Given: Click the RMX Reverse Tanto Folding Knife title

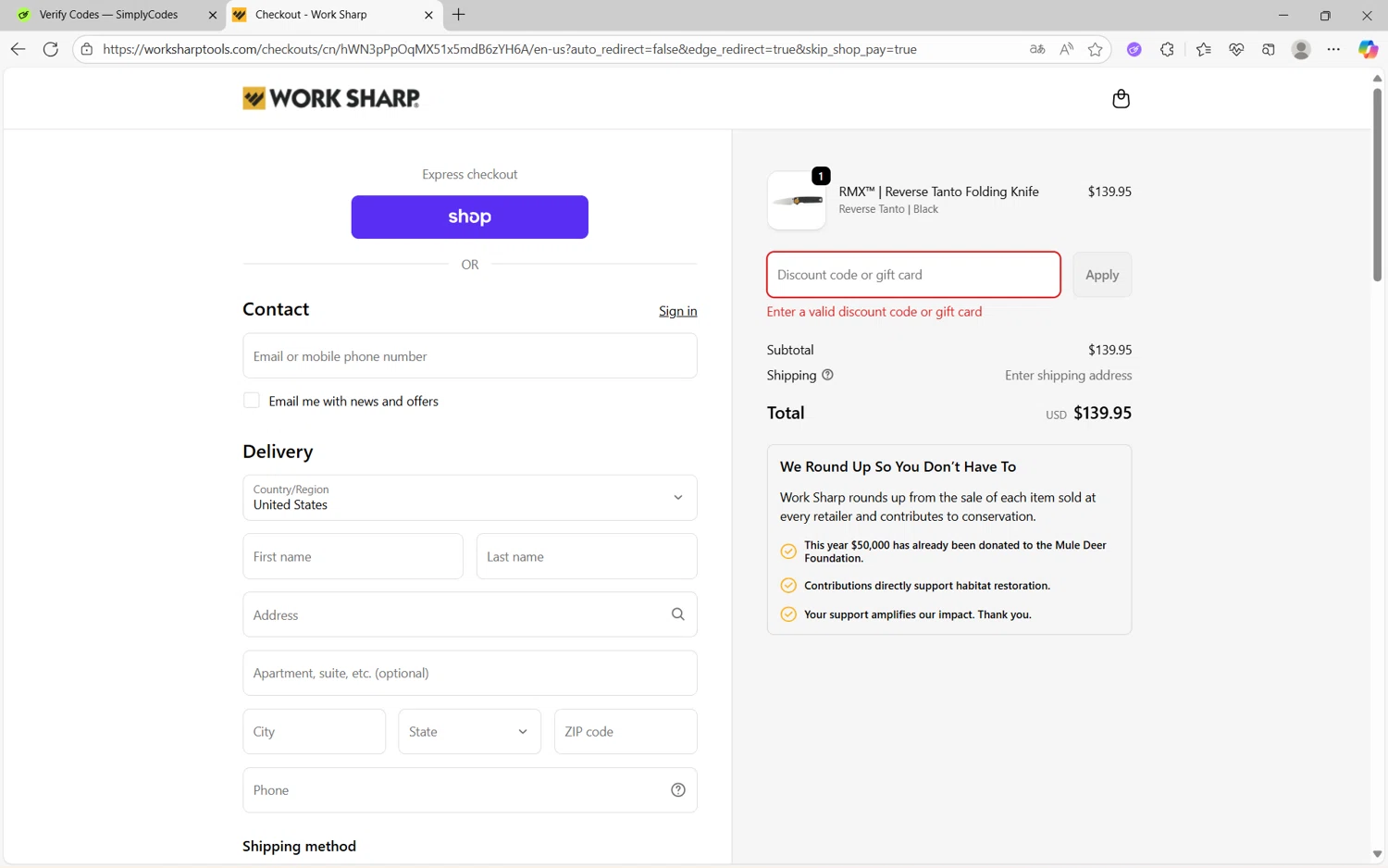Looking at the screenshot, I should click(x=938, y=192).
